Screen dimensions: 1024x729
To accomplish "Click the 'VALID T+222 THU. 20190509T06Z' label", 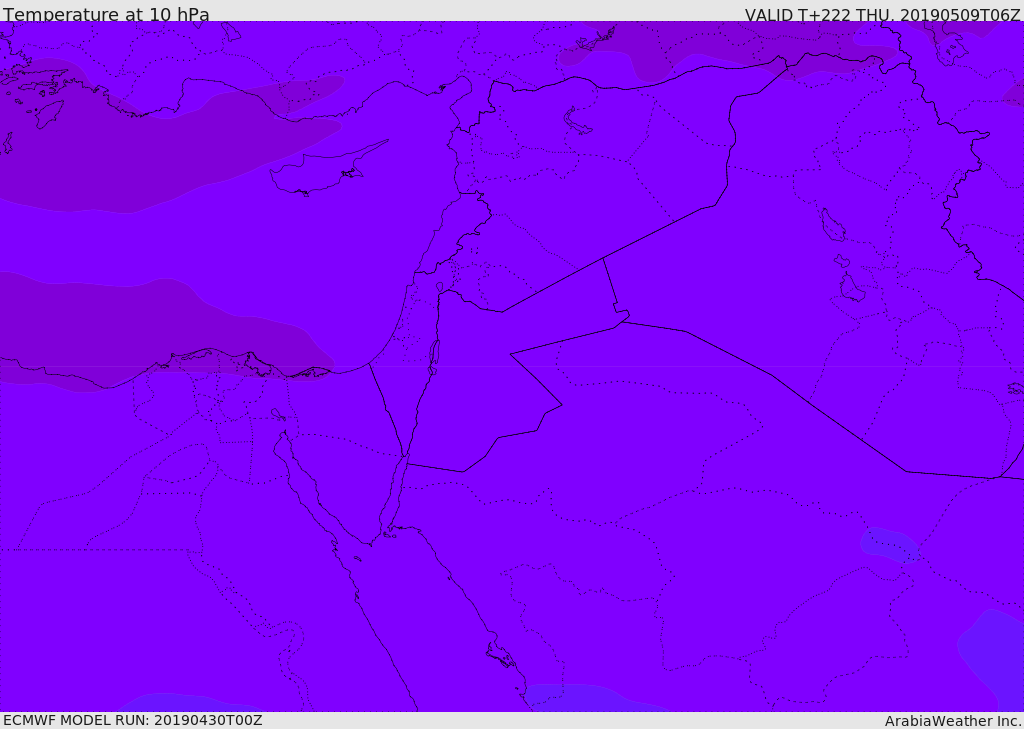I will tap(882, 14).
